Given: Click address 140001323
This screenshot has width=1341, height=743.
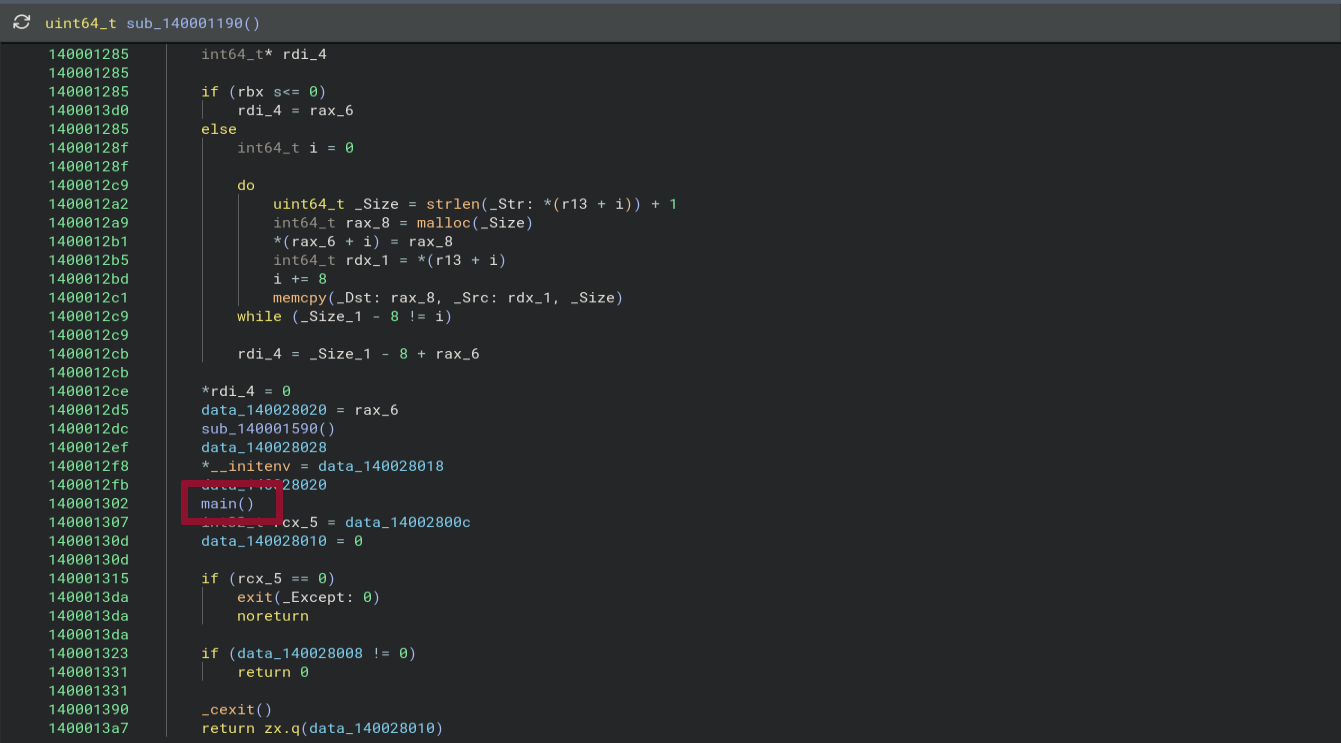Looking at the screenshot, I should (88, 654).
